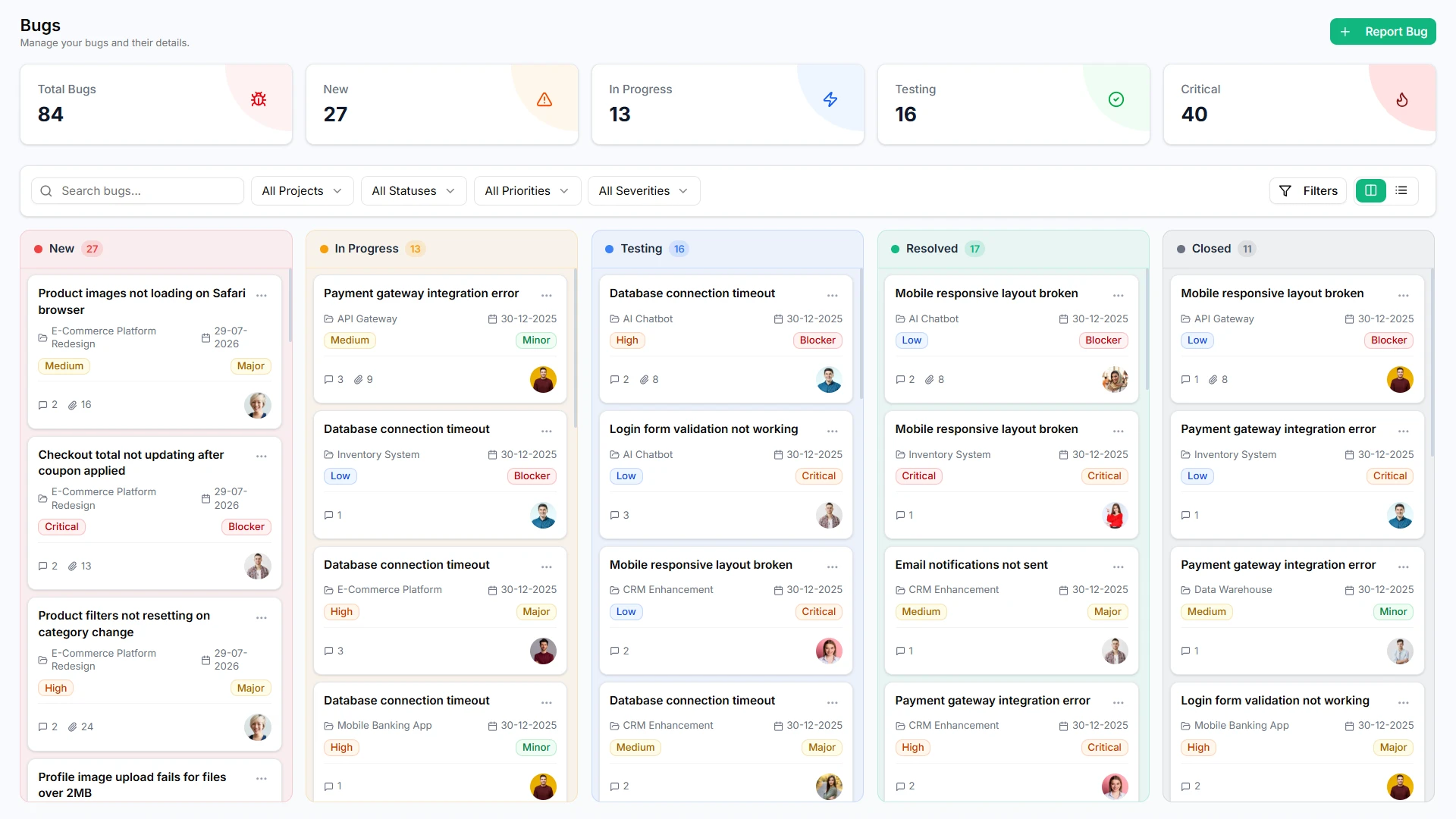
Task: Click Mobile Banking App label in Closed column
Action: [x=1241, y=726]
